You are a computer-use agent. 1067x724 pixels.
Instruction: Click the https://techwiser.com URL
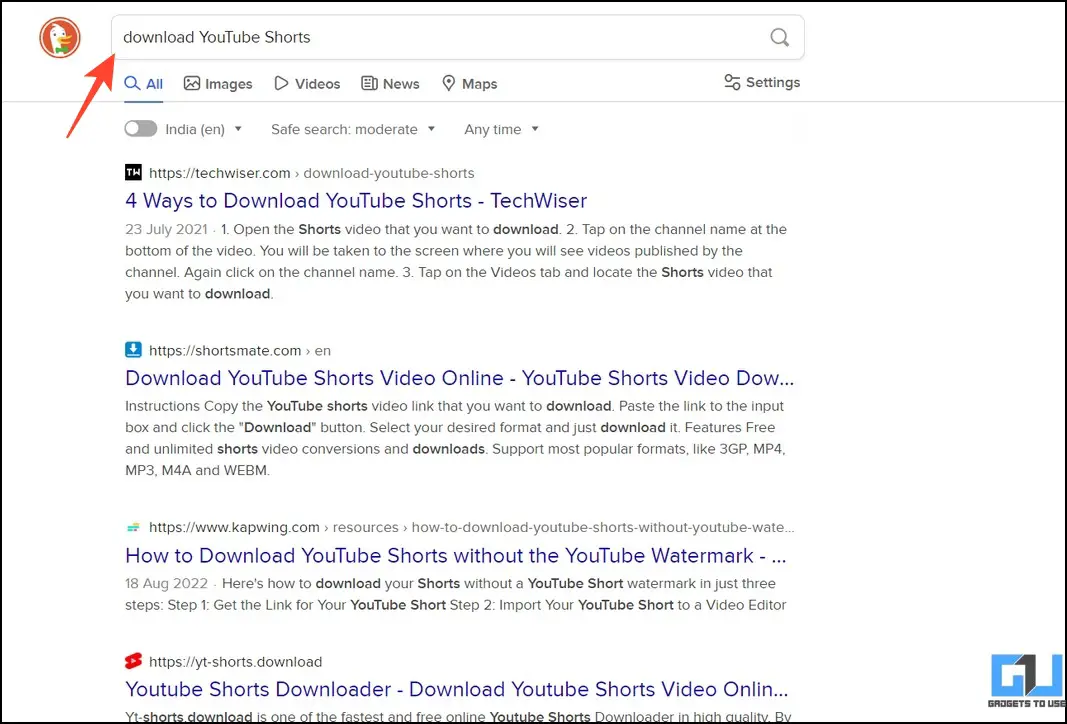click(220, 173)
